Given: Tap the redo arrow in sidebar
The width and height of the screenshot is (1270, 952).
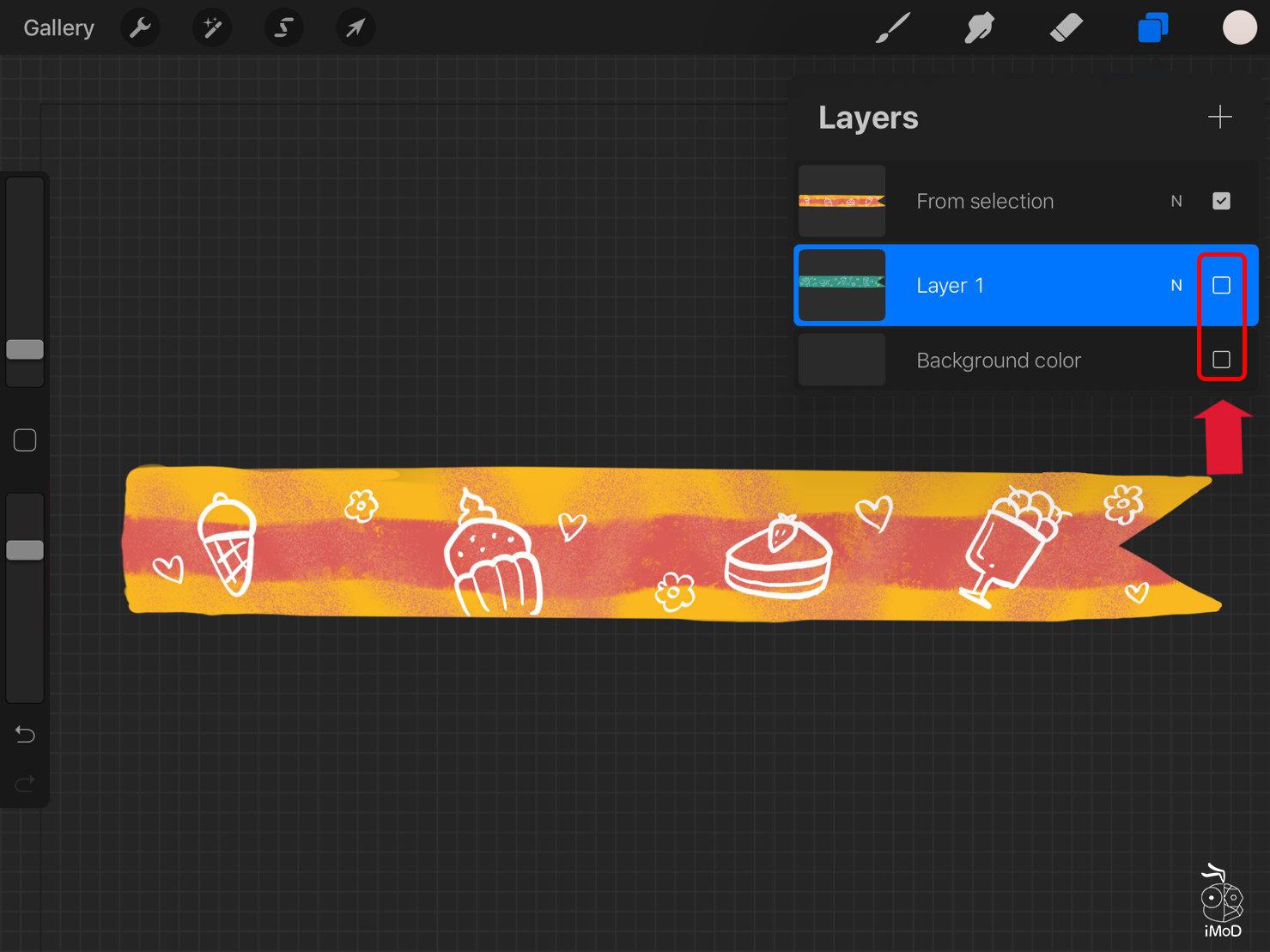Looking at the screenshot, I should (24, 783).
